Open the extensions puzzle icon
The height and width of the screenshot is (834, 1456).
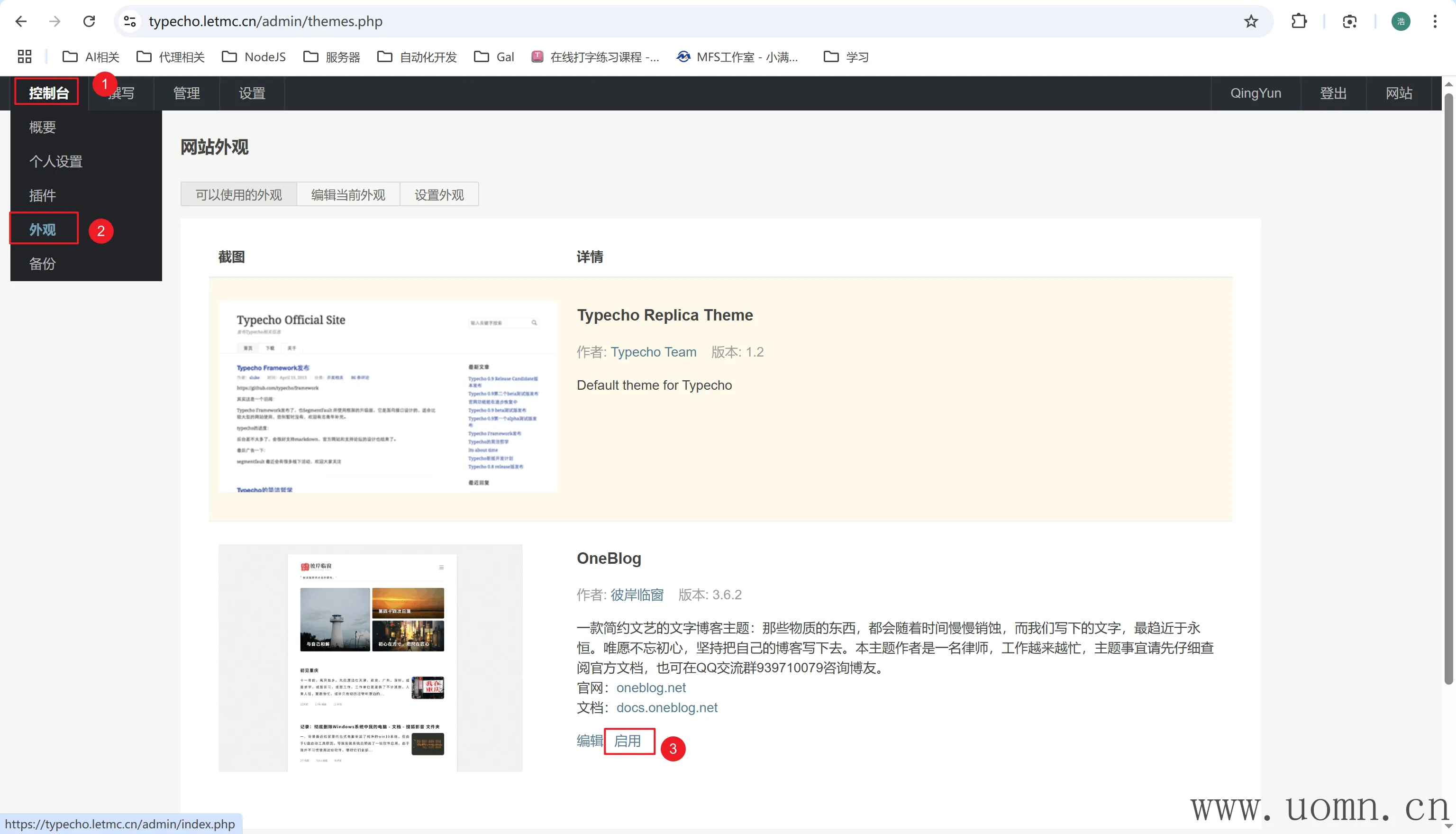[1299, 21]
